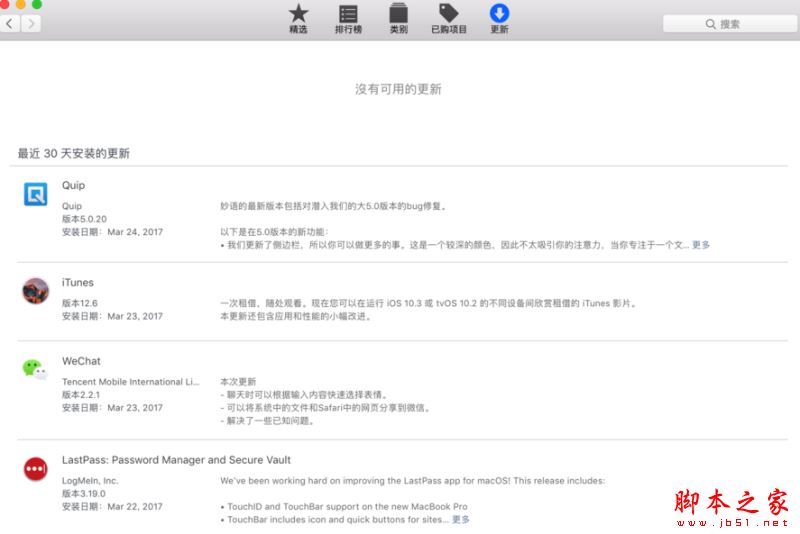Open the Quip app title

tap(73, 185)
